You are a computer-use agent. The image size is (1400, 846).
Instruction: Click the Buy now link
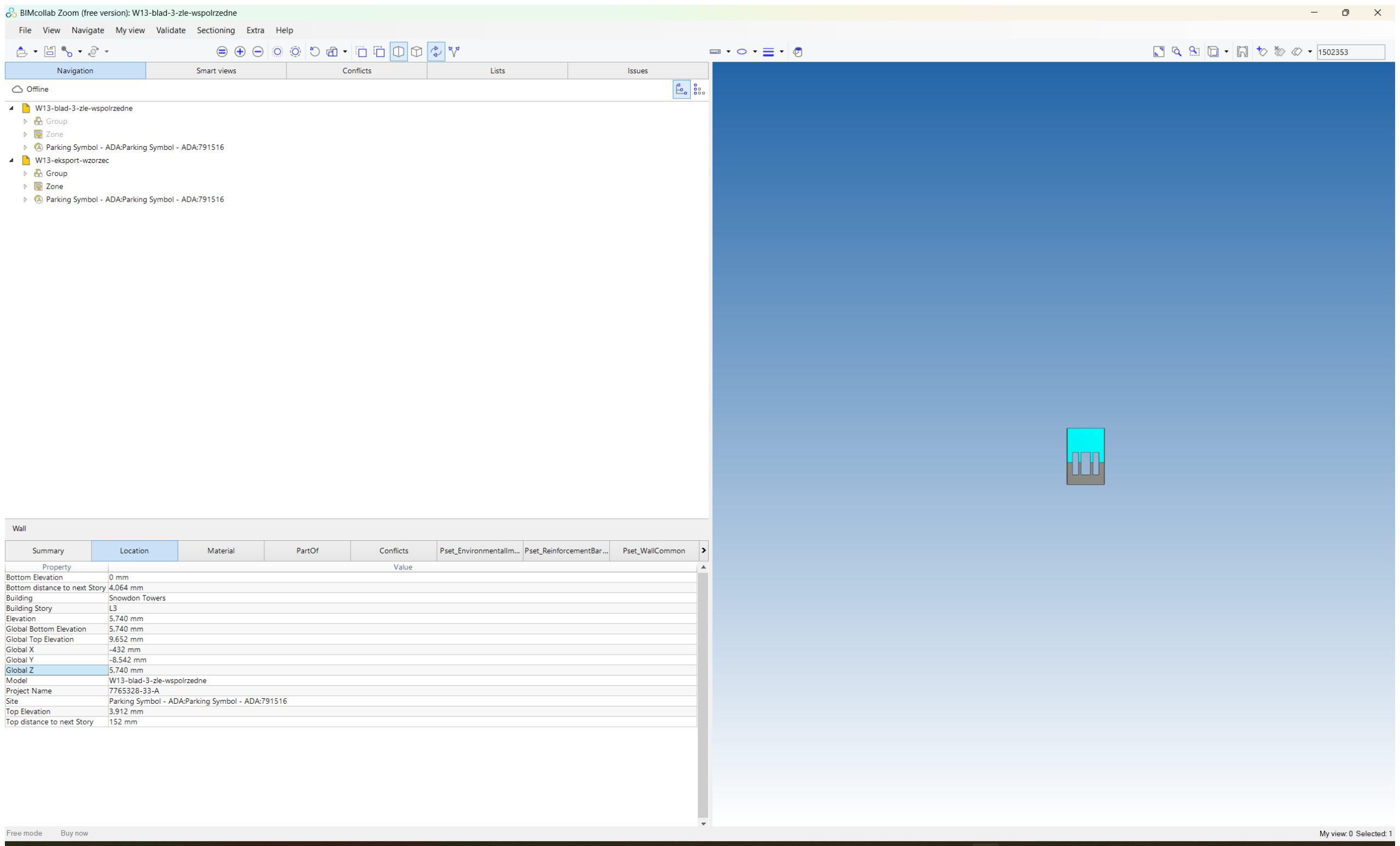click(x=74, y=833)
